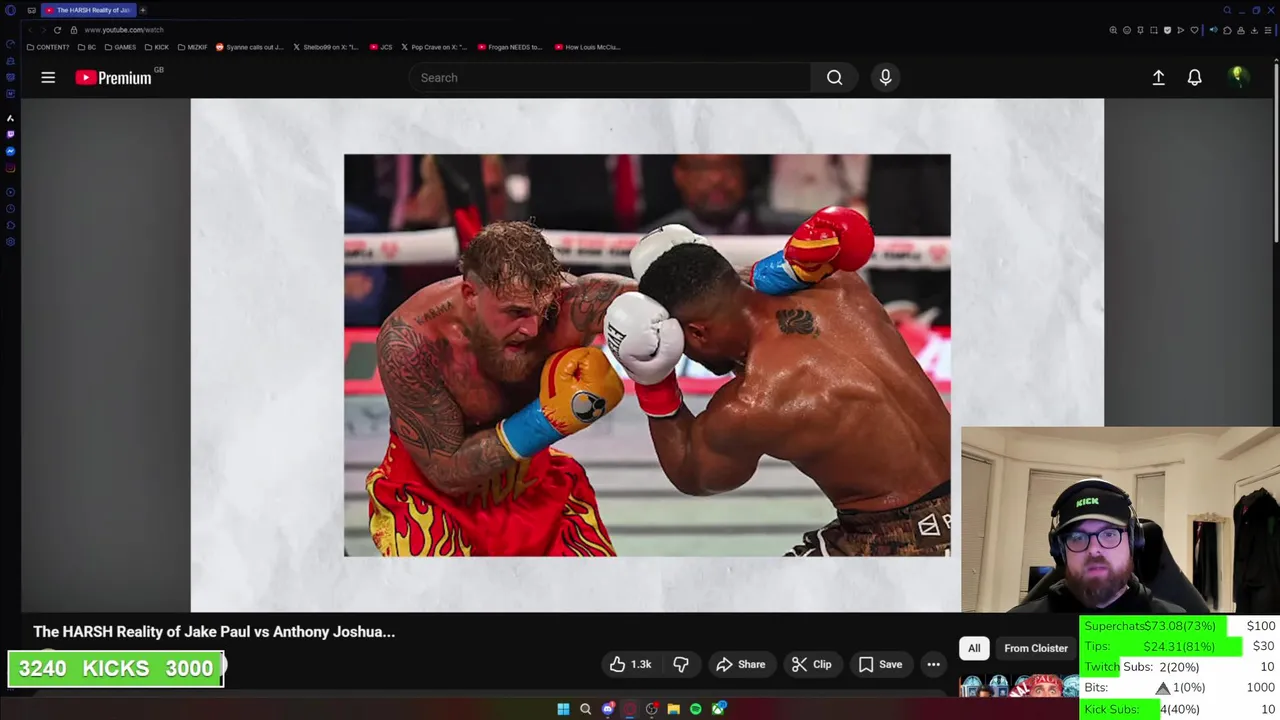Open browser downloads arrow icon
Image resolution: width=1280 pixels, height=720 pixels.
[x=1254, y=30]
